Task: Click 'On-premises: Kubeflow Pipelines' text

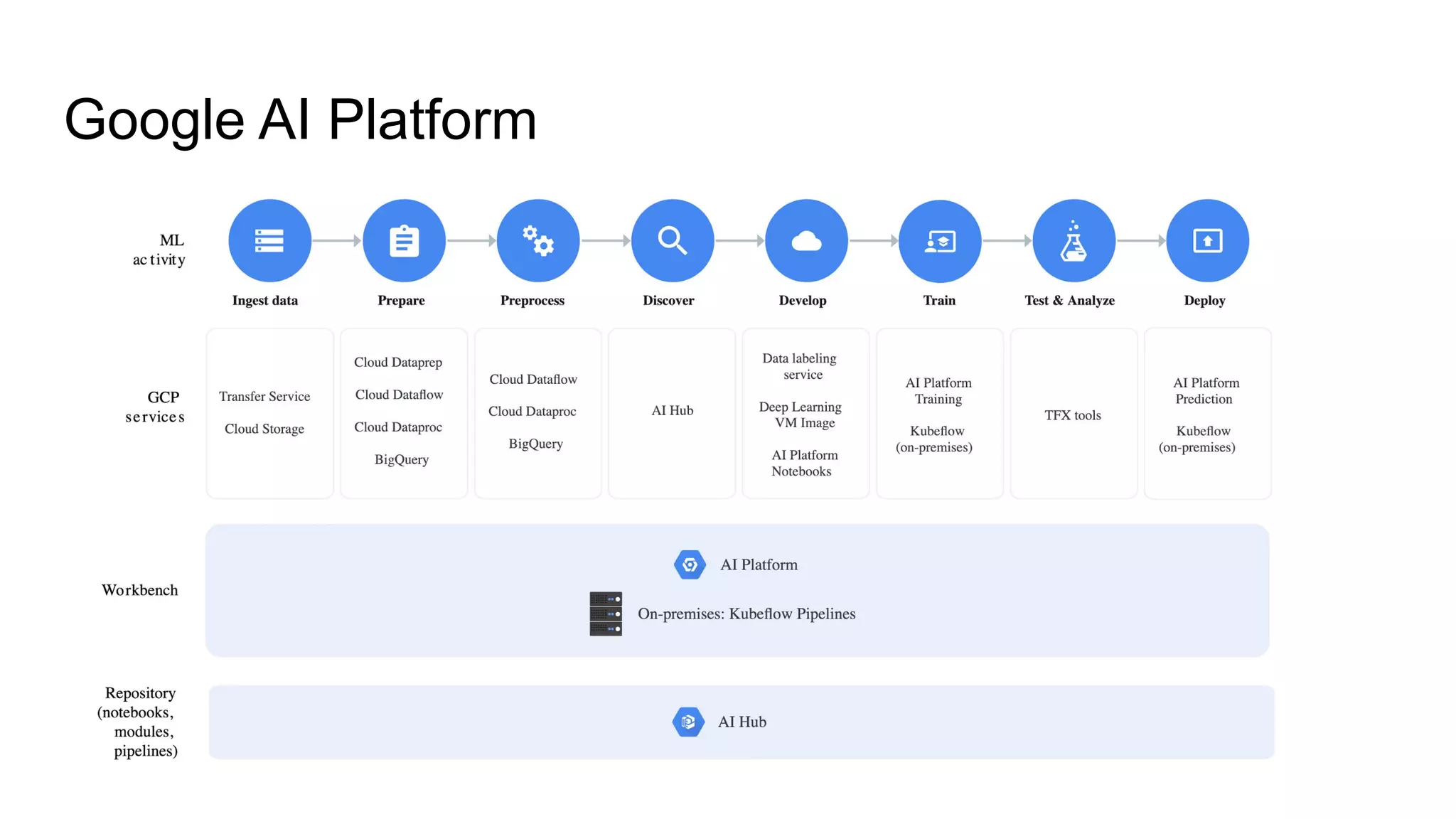Action: point(746,614)
